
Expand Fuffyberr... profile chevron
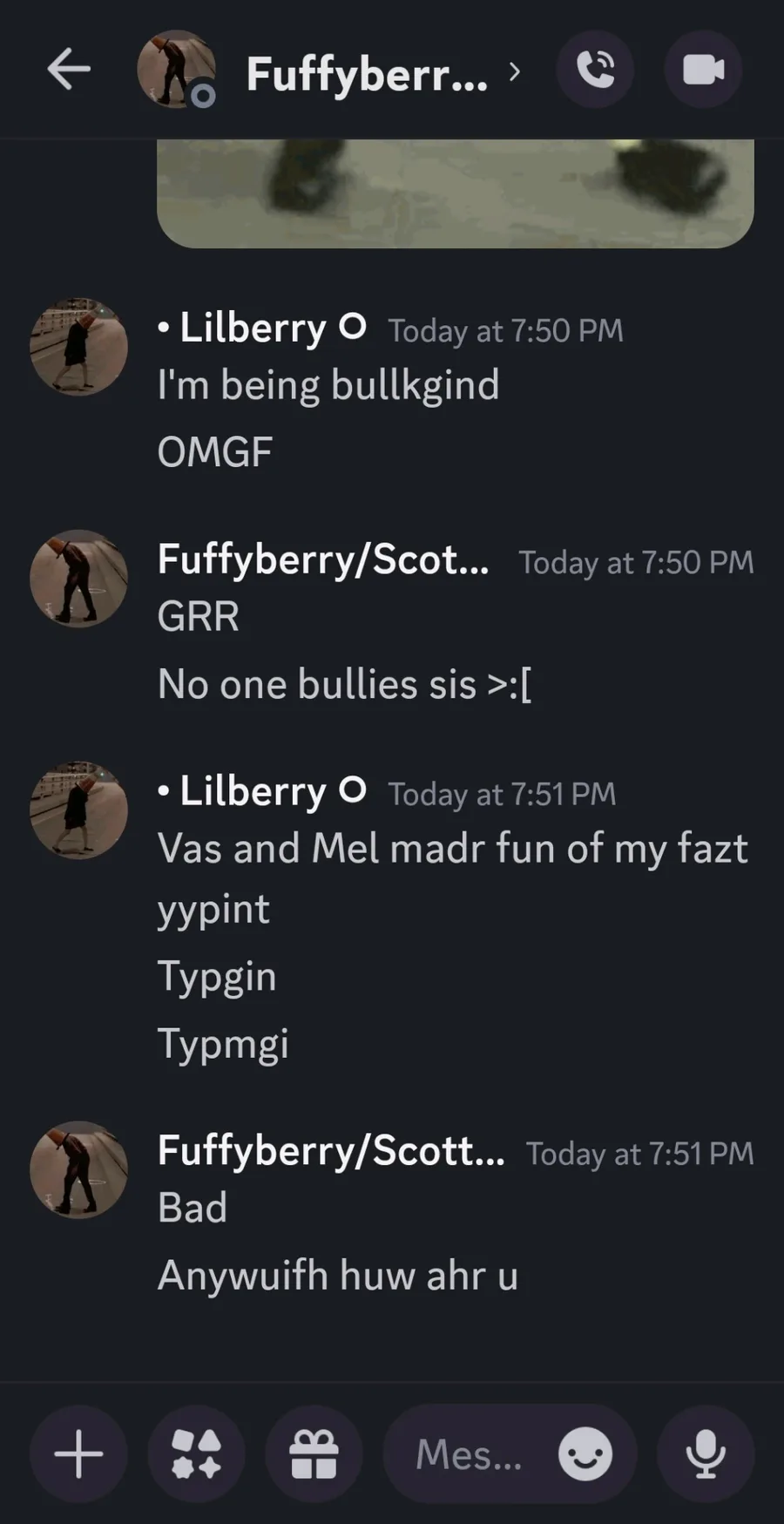pyautogui.click(x=515, y=71)
